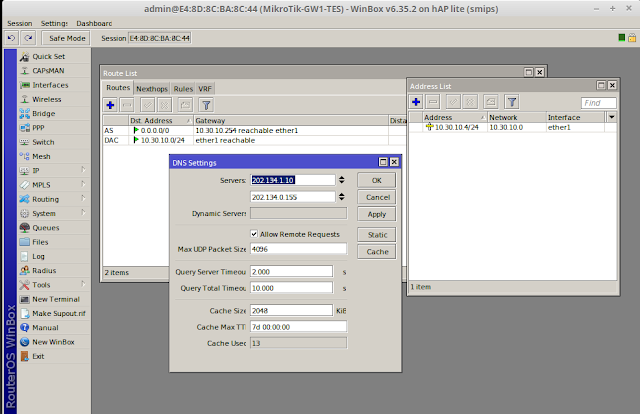Open the Settings menu

coord(54,23)
